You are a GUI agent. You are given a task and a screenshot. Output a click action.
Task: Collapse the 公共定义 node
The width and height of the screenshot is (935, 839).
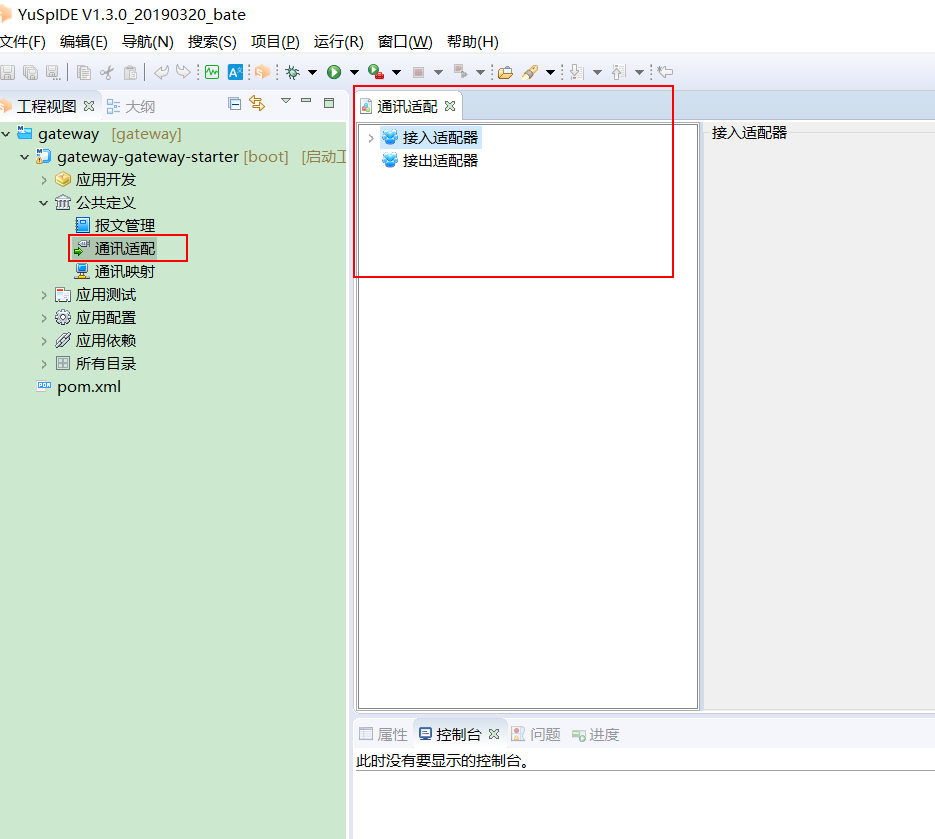click(44, 203)
